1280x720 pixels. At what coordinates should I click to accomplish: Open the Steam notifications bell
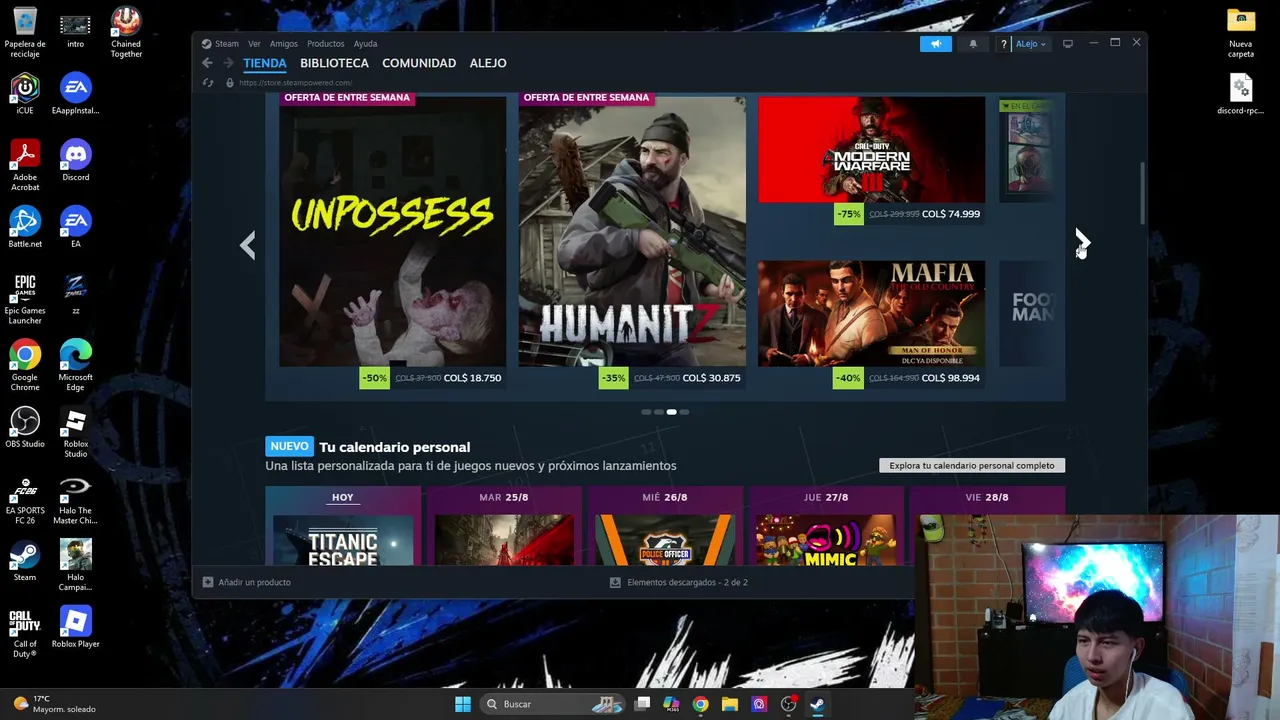(x=973, y=44)
